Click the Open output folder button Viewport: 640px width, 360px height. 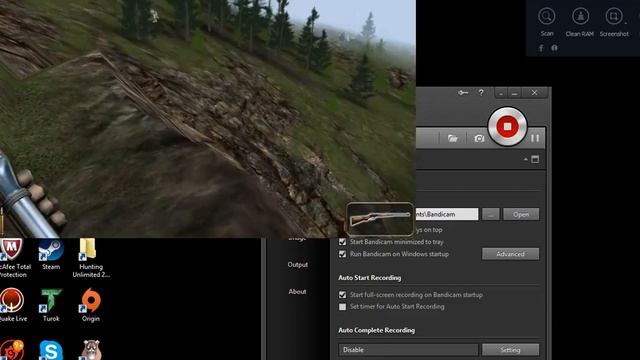521,214
